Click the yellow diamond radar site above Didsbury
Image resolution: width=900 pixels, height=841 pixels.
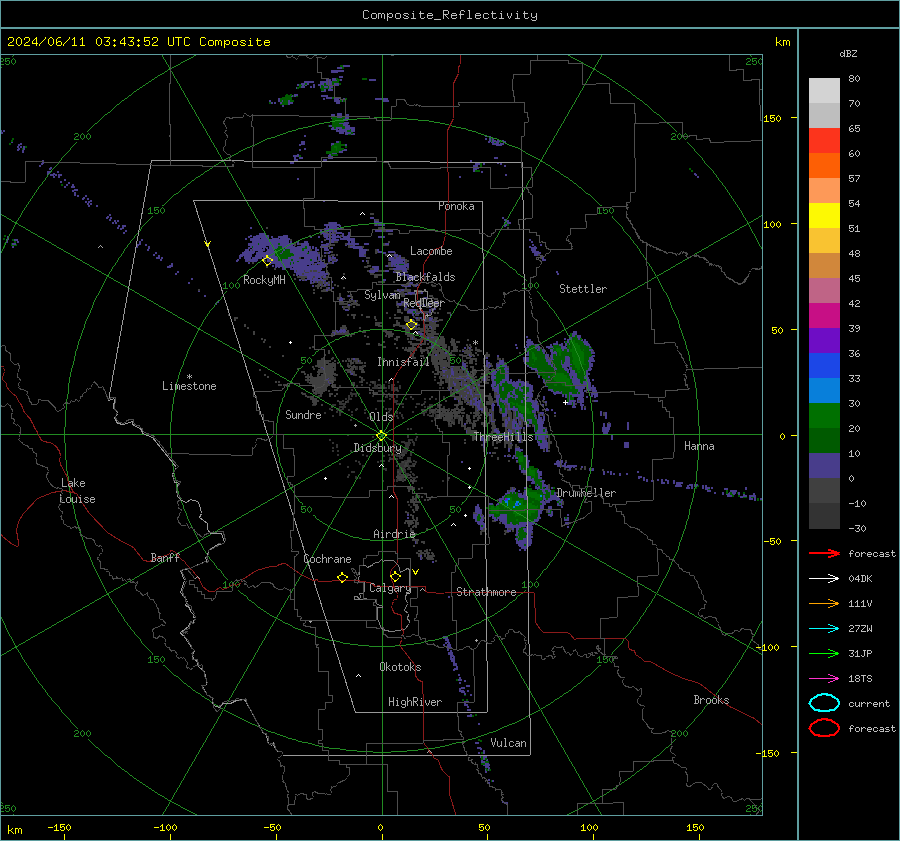pos(381,436)
